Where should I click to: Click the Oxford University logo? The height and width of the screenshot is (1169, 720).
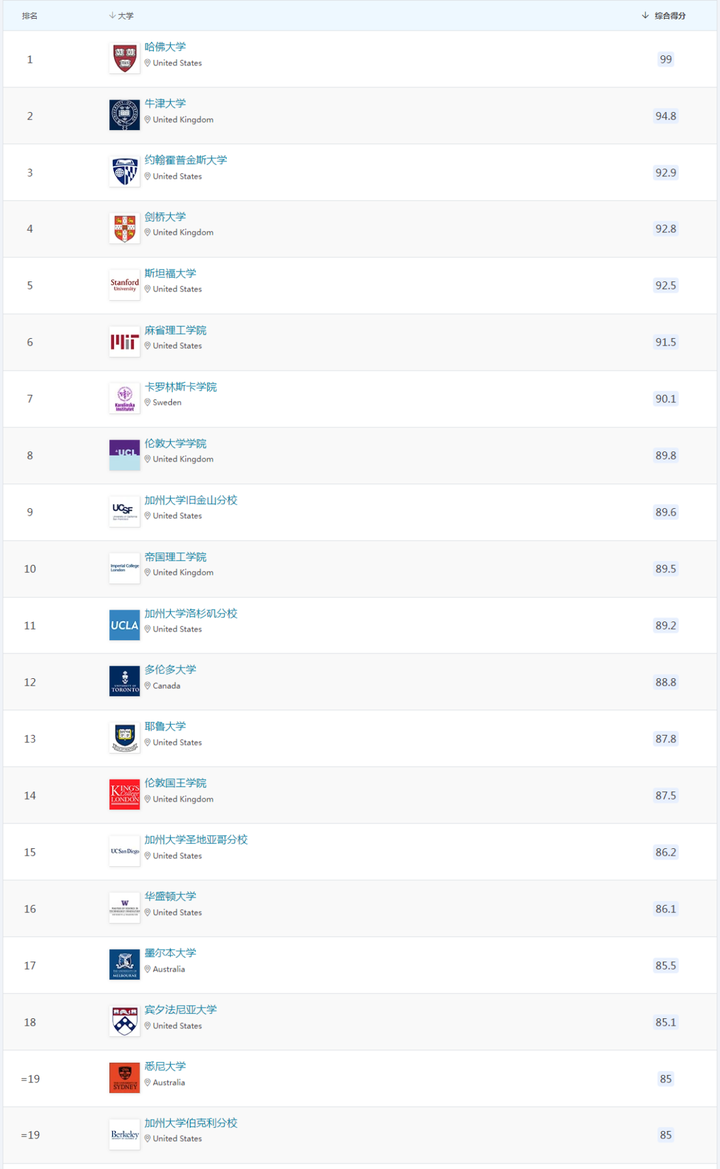124,115
